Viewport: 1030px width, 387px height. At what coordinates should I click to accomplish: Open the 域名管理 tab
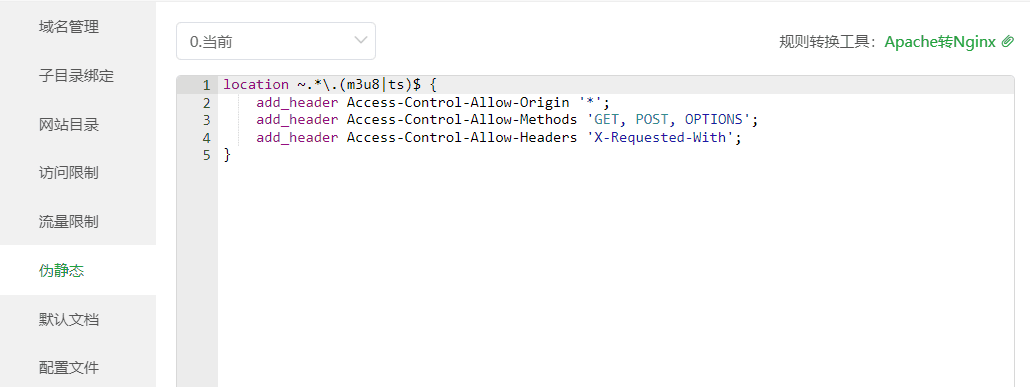pyautogui.click(x=69, y=27)
